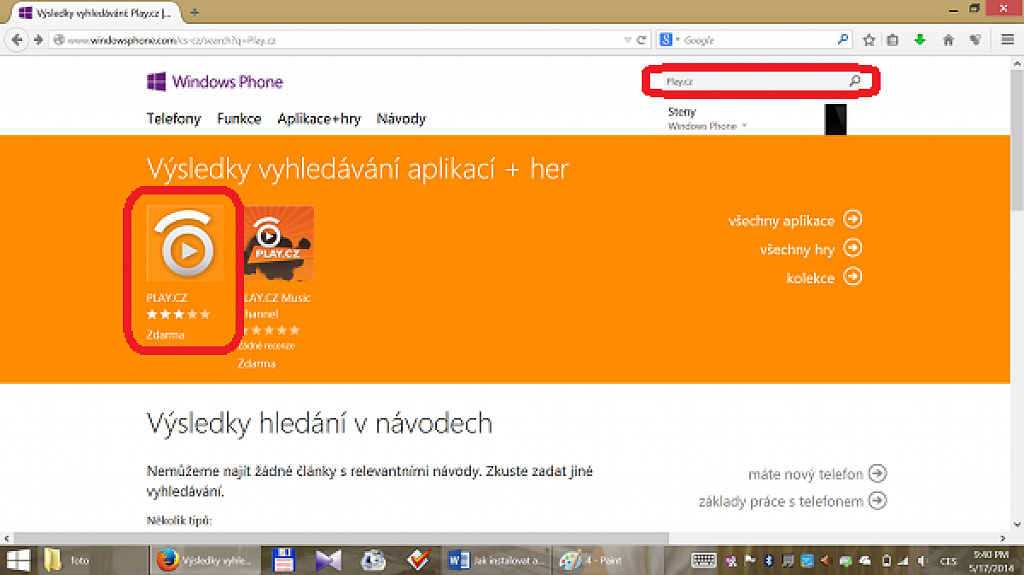Click arrow icon beside máte nový telefon
The height and width of the screenshot is (575, 1024).
tap(878, 473)
